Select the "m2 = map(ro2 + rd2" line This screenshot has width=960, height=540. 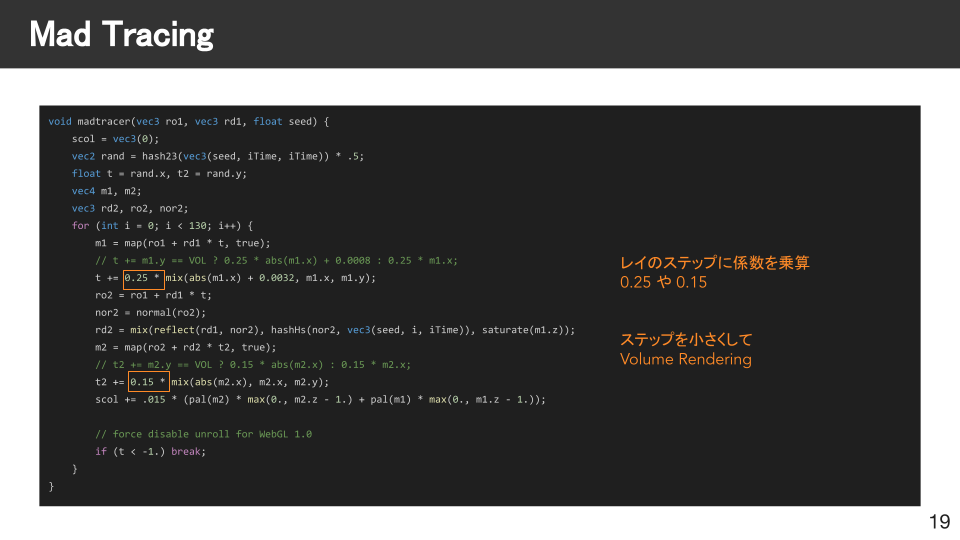(185, 347)
